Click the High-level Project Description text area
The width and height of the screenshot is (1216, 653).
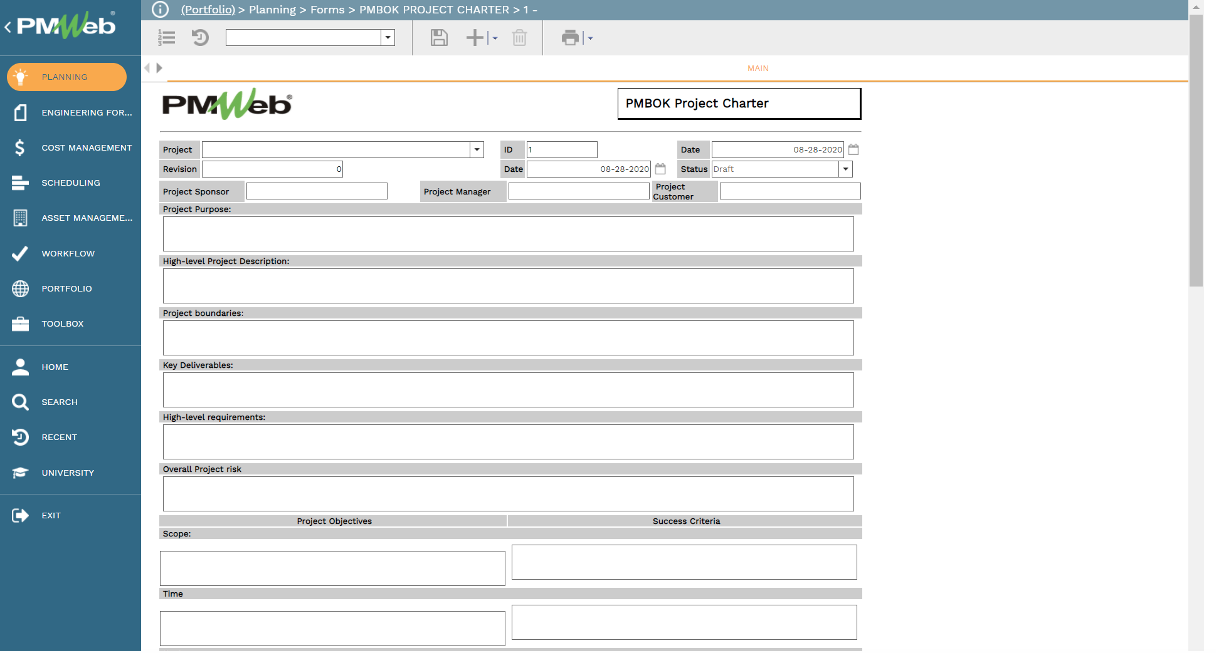pos(508,286)
